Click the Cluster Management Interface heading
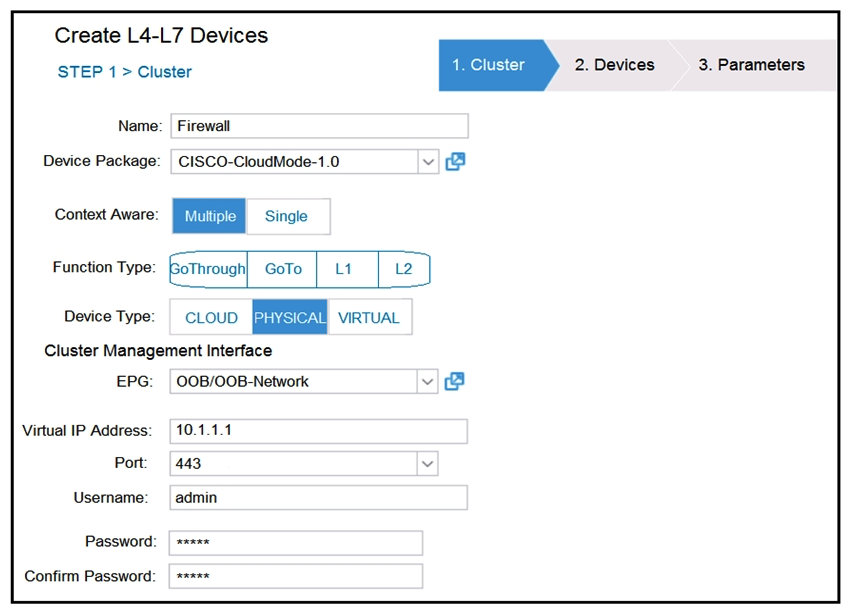Image resolution: width=850 pixels, height=613 pixels. coord(158,351)
